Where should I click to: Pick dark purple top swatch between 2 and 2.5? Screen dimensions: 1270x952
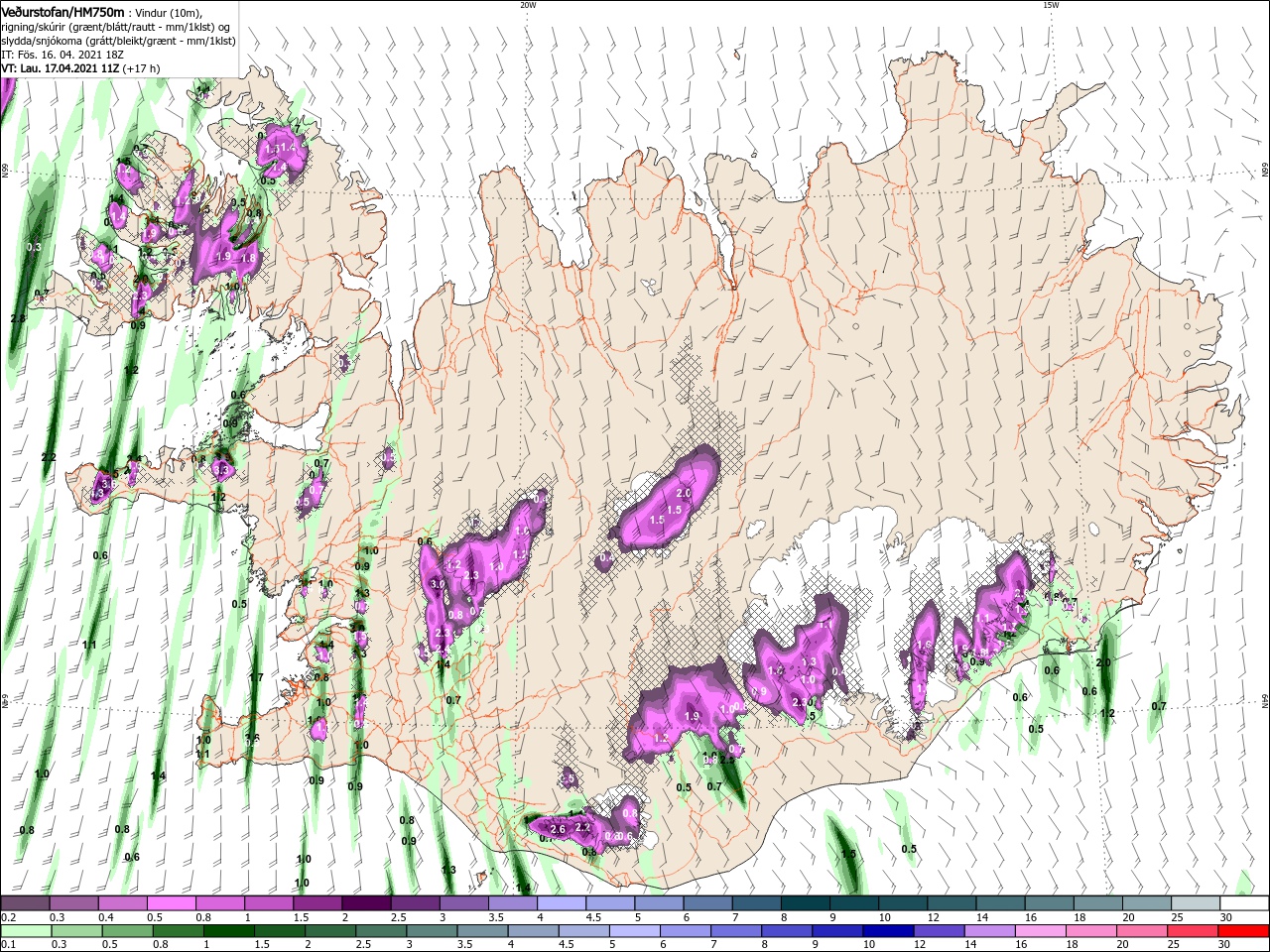coord(366,903)
